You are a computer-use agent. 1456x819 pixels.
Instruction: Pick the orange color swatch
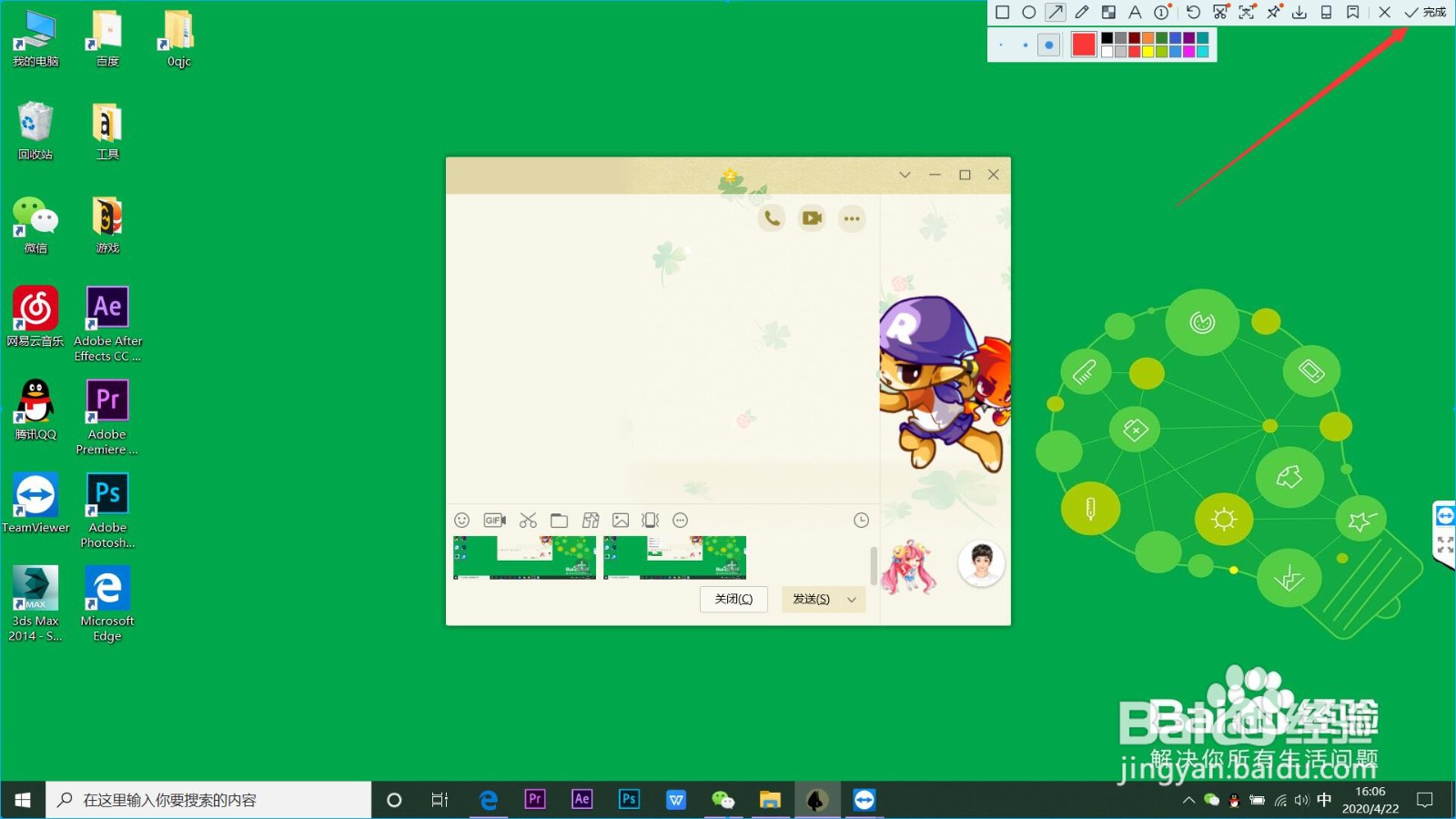1148,38
